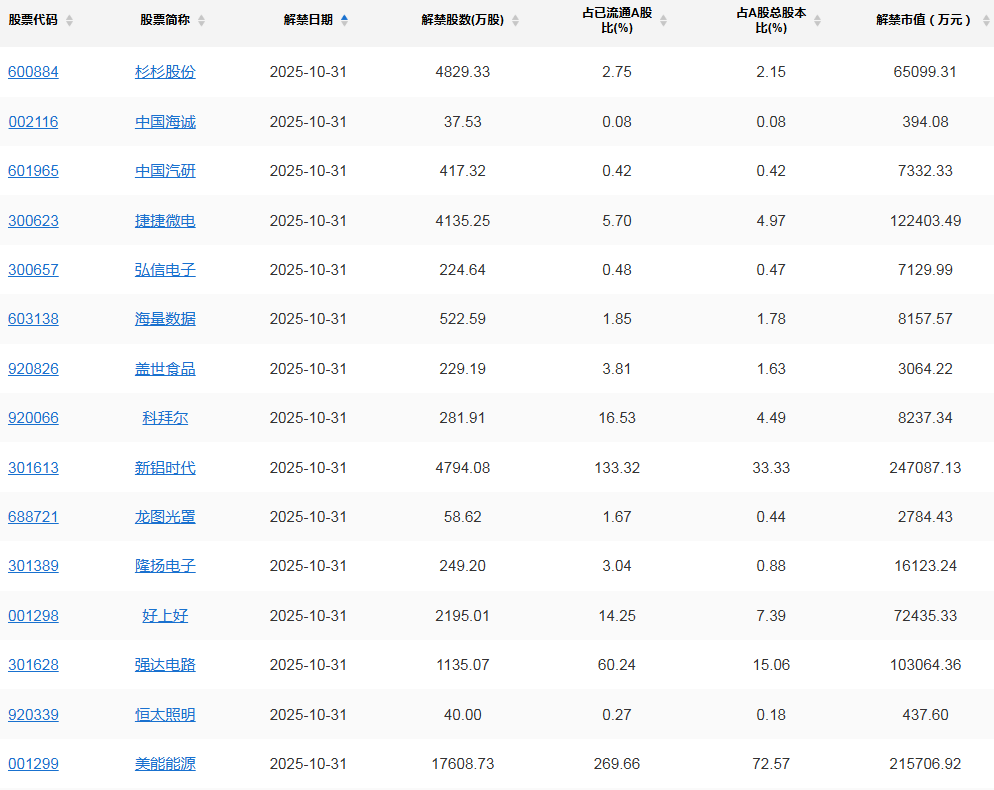Click stock code 688721
This screenshot has height=790, width=994.
(x=33, y=517)
